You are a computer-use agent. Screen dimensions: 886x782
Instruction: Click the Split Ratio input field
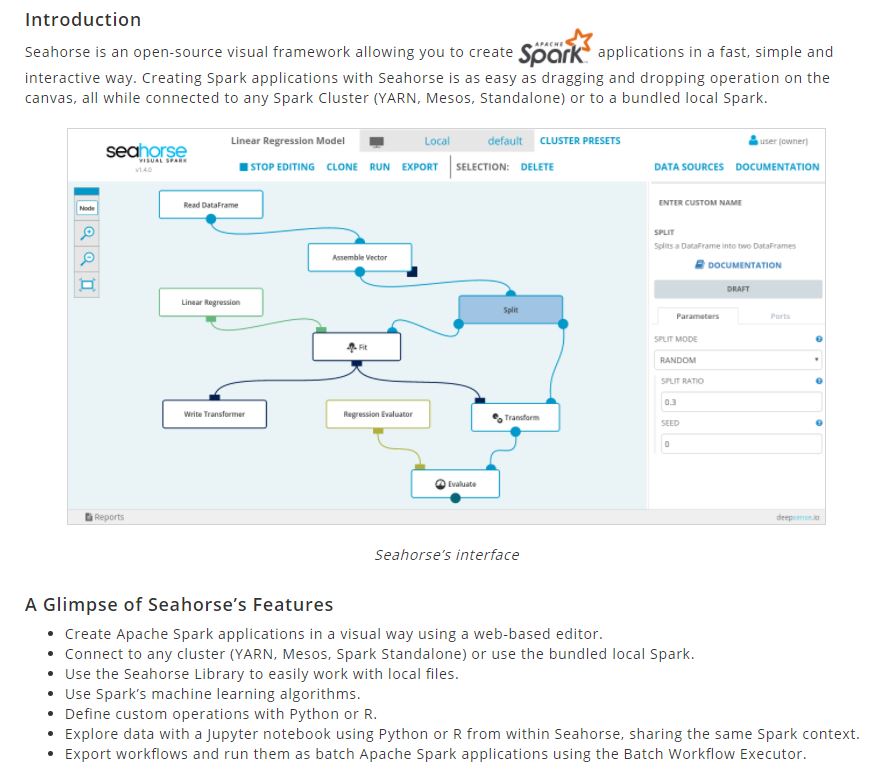coord(738,402)
